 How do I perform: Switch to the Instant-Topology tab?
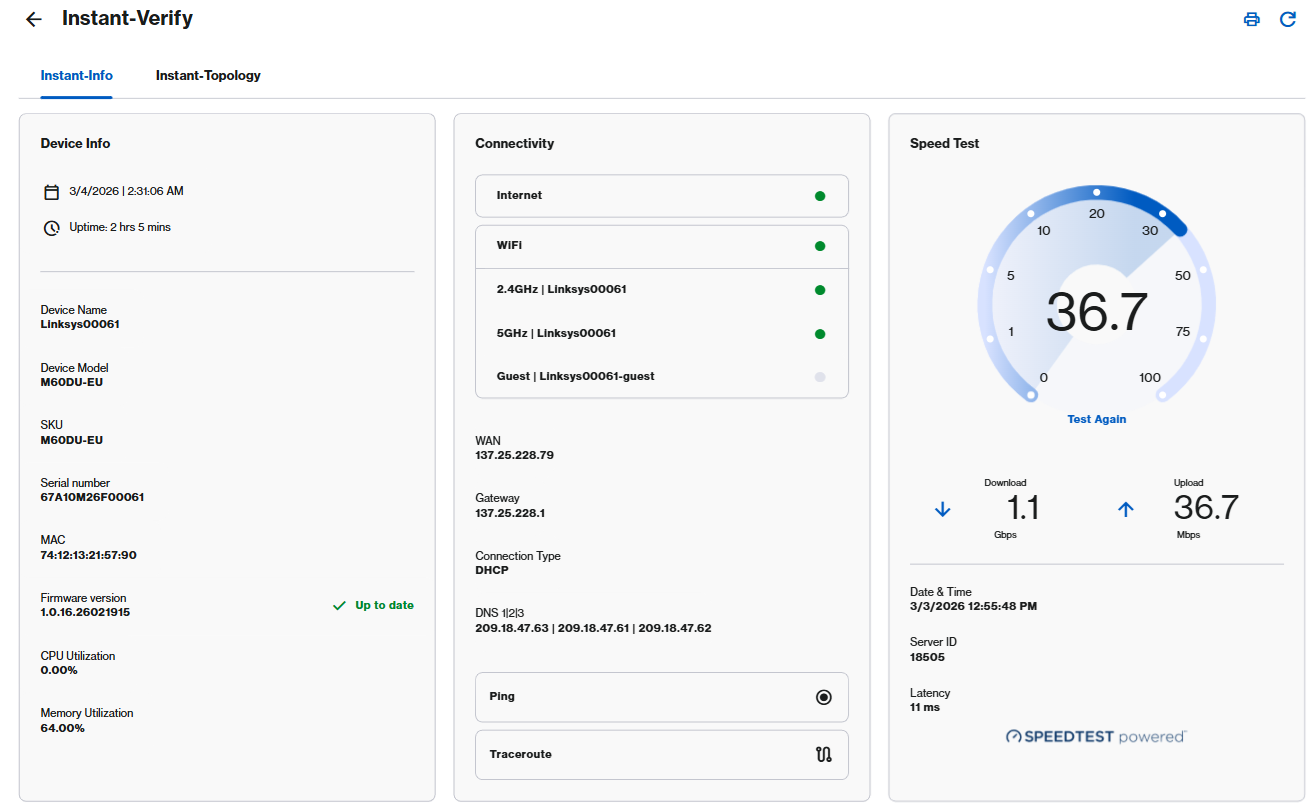(208, 75)
